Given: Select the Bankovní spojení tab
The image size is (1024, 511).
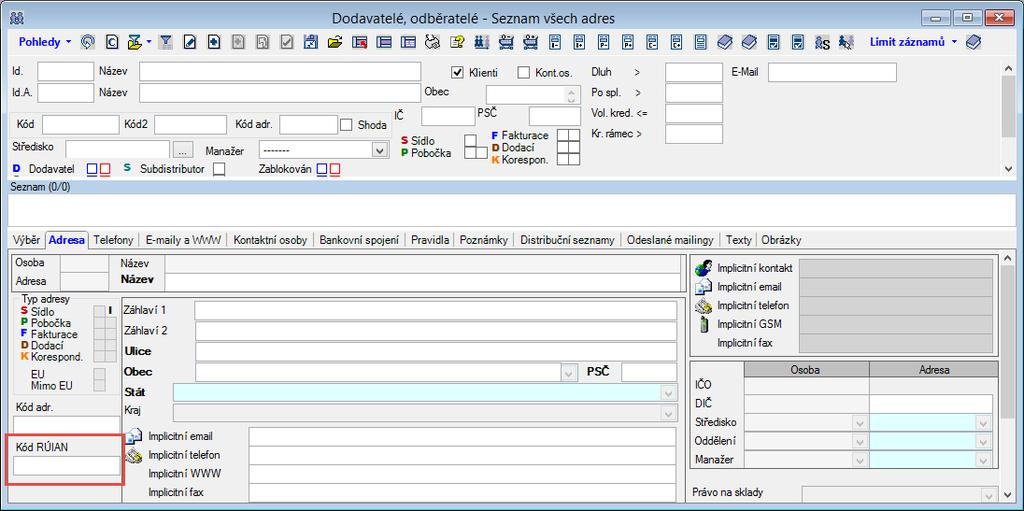Looking at the screenshot, I should (x=359, y=240).
